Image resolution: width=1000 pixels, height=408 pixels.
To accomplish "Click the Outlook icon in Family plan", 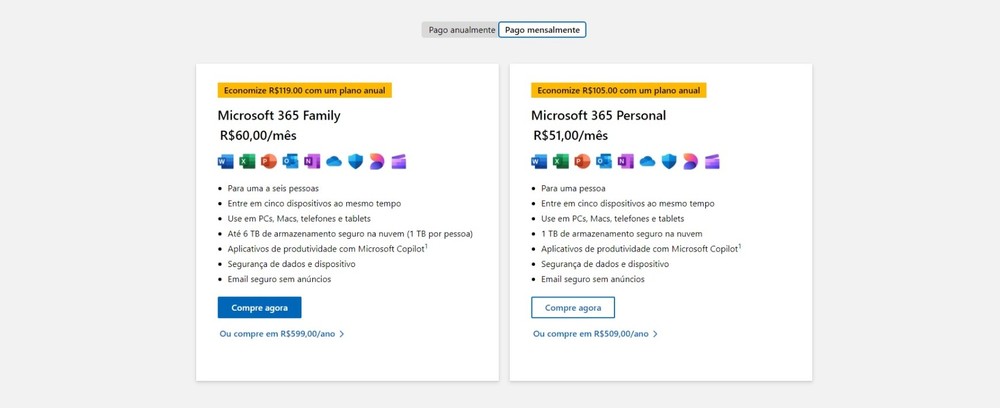I will pos(290,162).
